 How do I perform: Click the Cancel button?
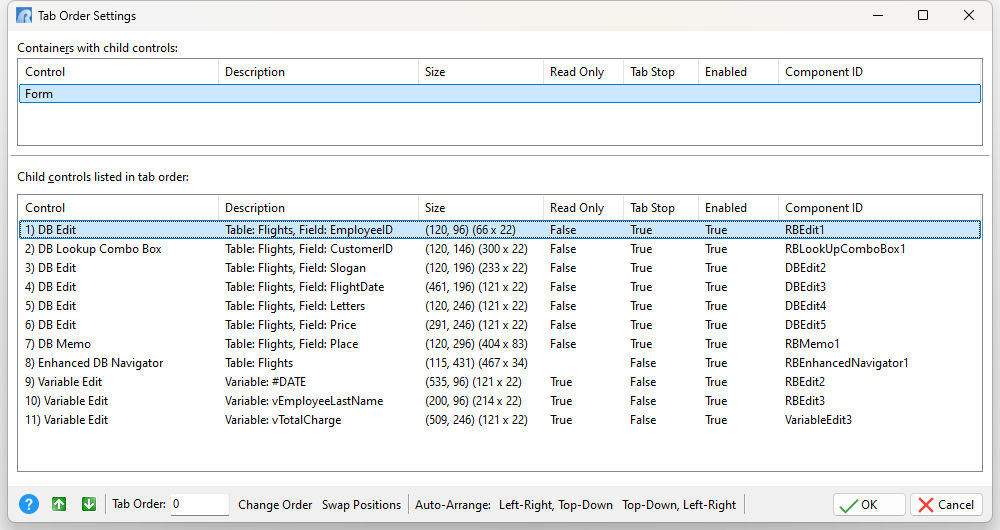click(946, 504)
